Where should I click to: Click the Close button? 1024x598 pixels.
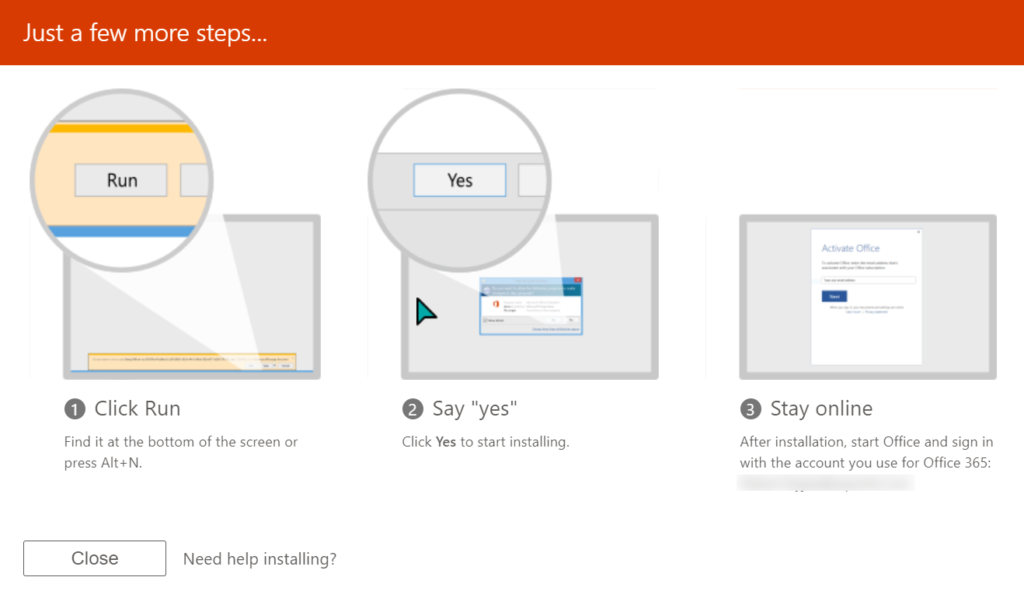click(x=94, y=558)
